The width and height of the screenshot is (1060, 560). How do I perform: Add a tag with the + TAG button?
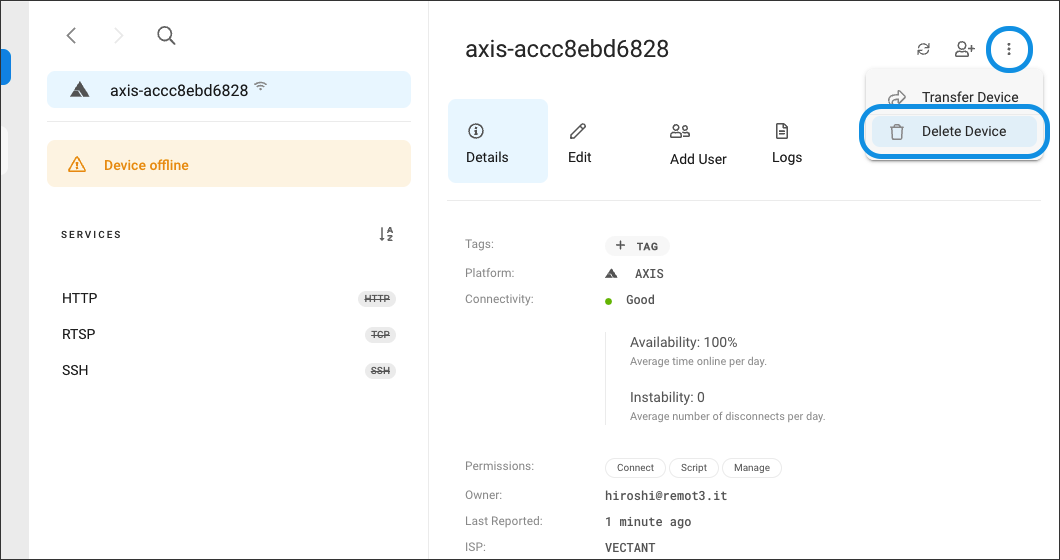[637, 246]
